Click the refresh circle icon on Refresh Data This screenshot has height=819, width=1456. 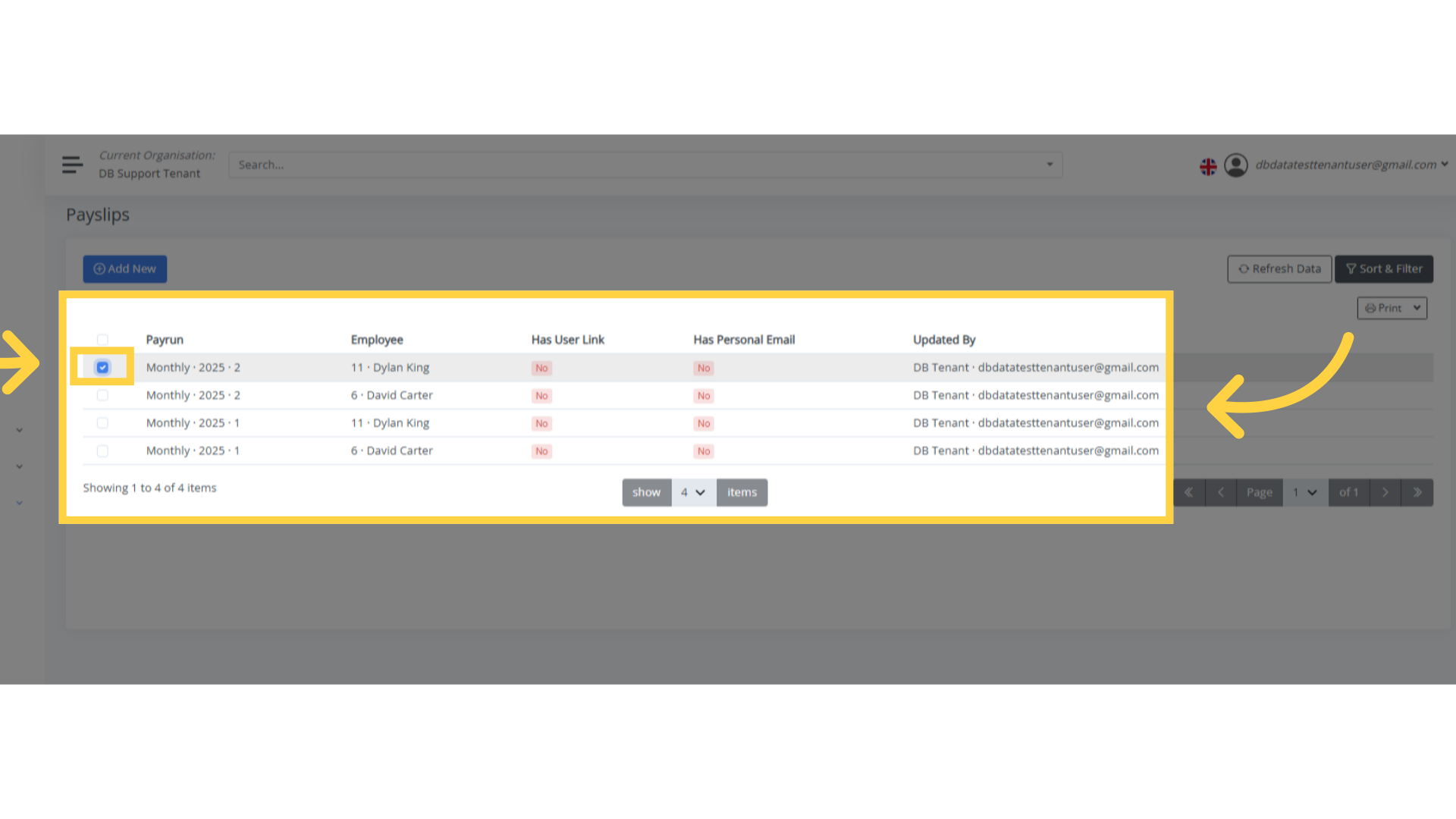[1244, 268]
